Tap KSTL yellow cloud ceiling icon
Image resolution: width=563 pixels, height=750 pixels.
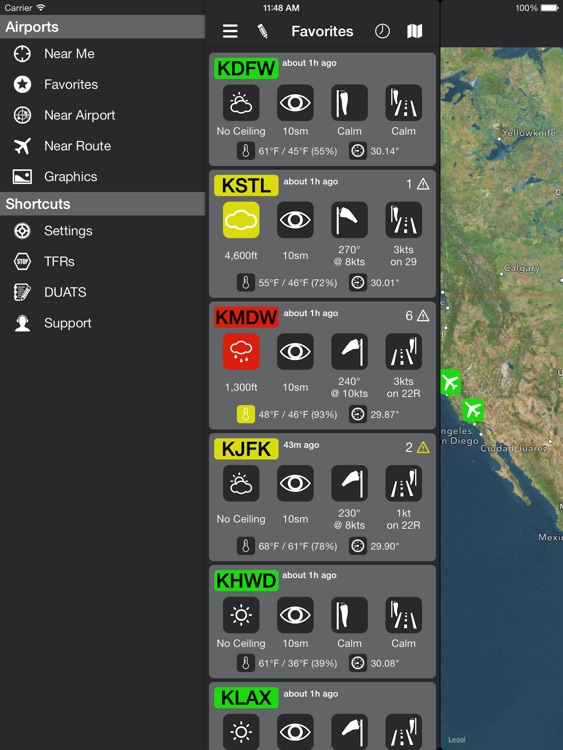(241, 220)
